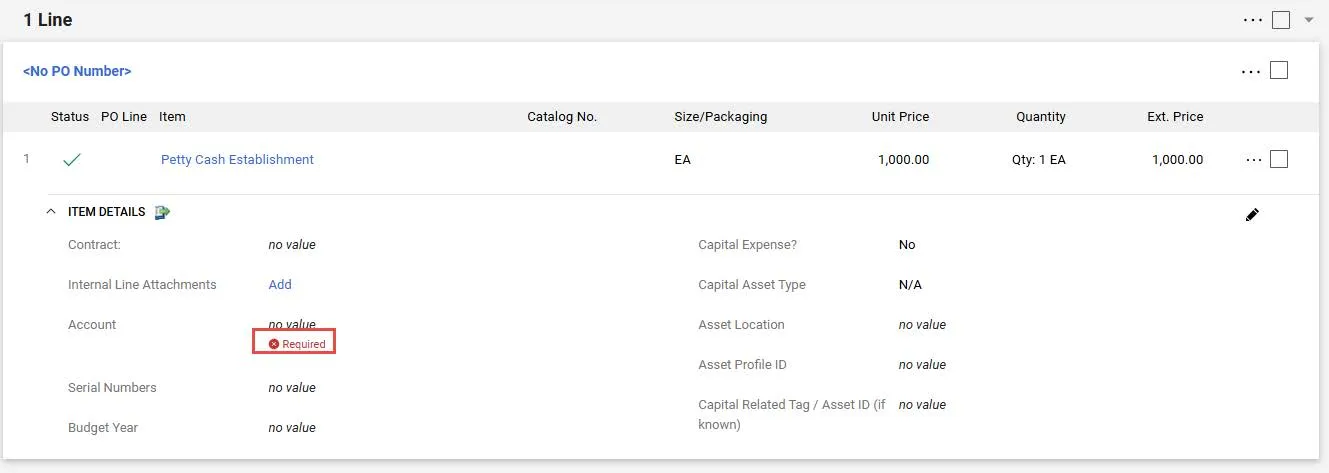Click the Unit Price column header
The height and width of the screenshot is (473, 1329).
(900, 116)
